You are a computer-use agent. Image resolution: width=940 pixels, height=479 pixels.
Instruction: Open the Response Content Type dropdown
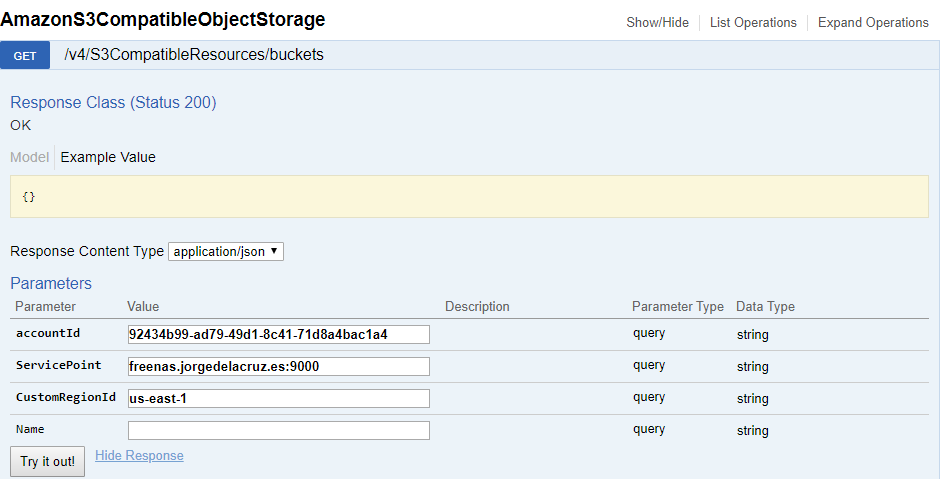pos(225,252)
